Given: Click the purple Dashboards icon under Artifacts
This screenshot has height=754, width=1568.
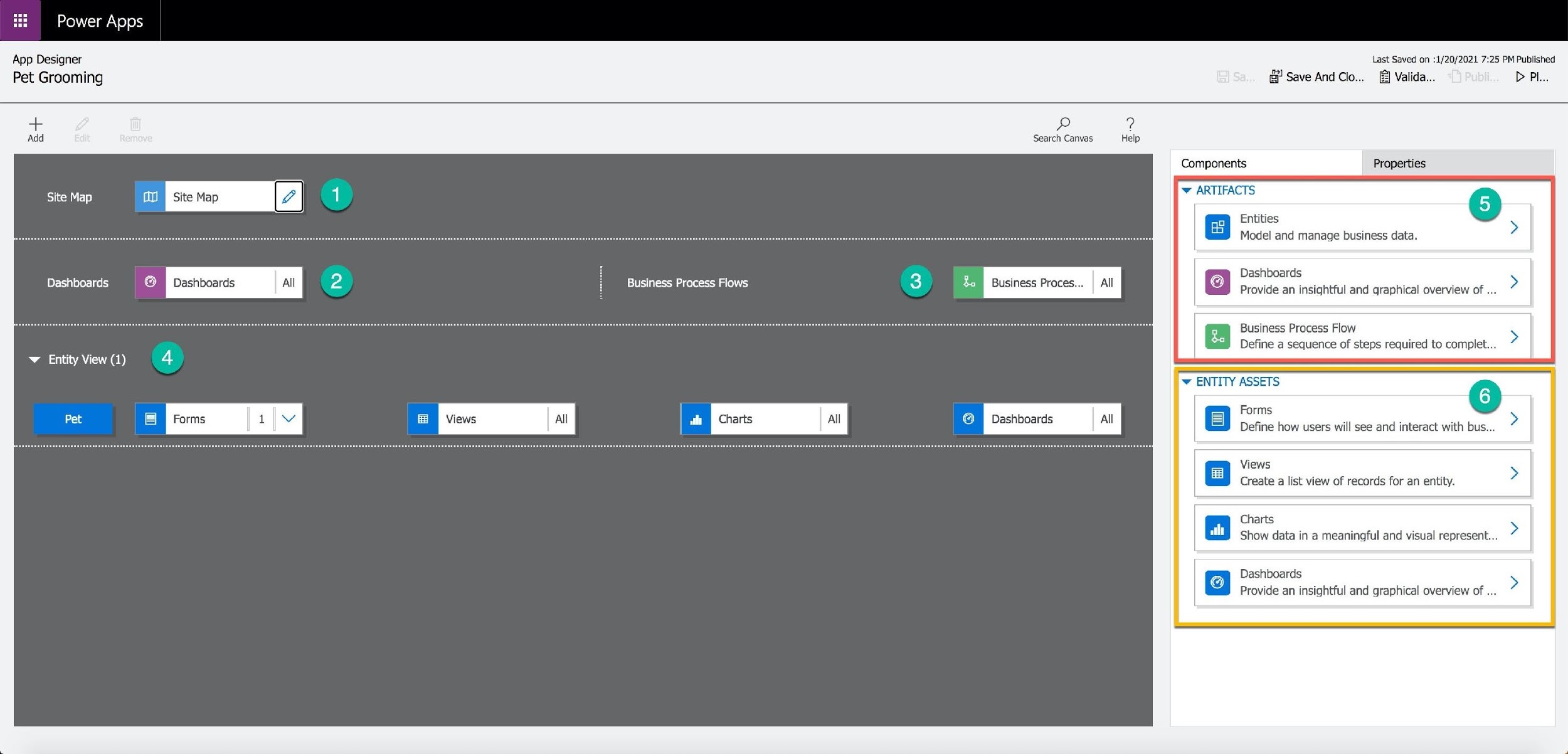Looking at the screenshot, I should coord(1217,282).
